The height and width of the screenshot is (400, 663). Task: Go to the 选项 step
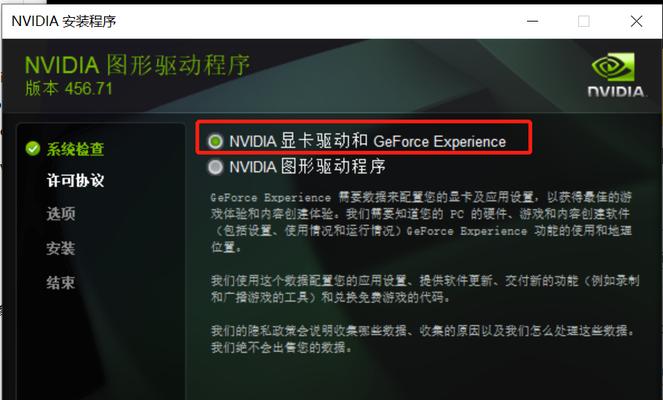coord(61,214)
